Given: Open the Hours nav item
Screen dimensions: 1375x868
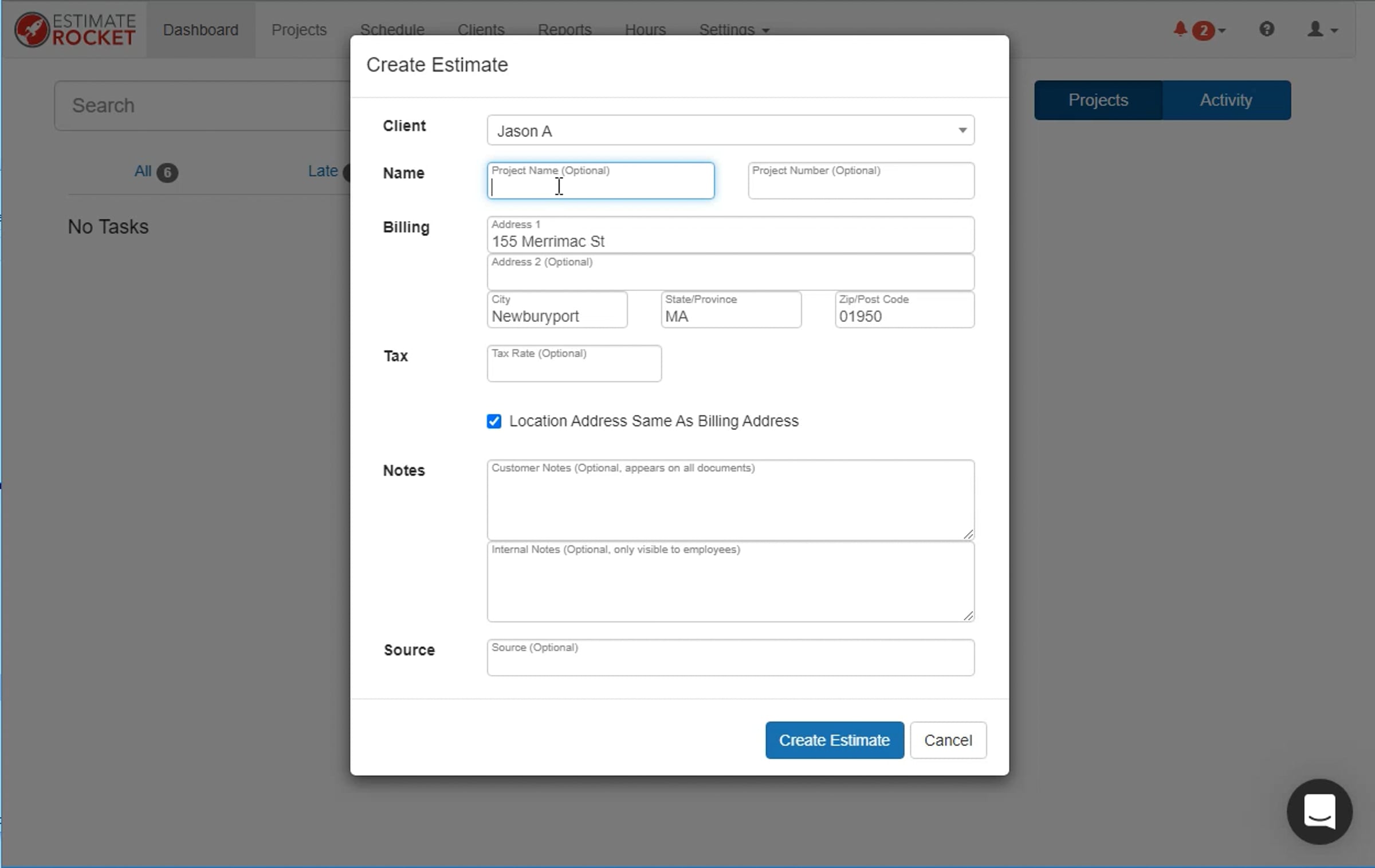Looking at the screenshot, I should [x=645, y=29].
